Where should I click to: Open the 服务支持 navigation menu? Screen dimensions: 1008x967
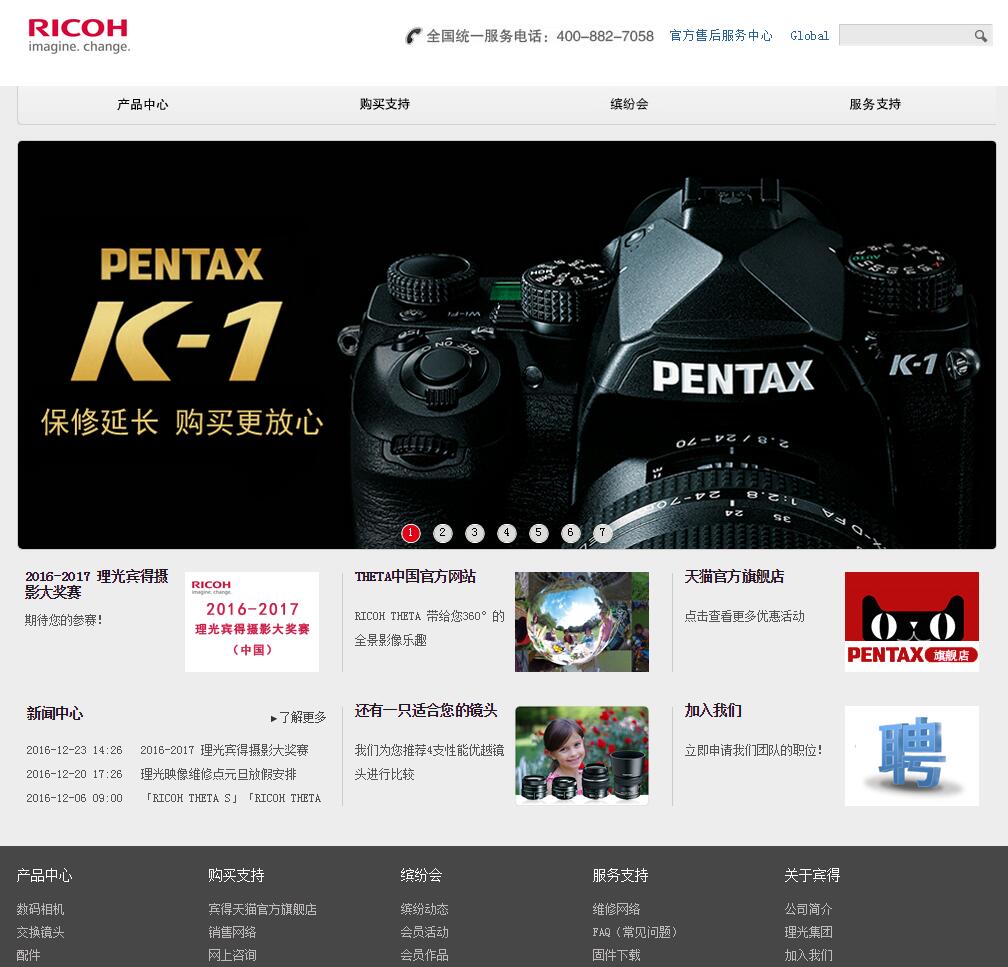(875, 104)
